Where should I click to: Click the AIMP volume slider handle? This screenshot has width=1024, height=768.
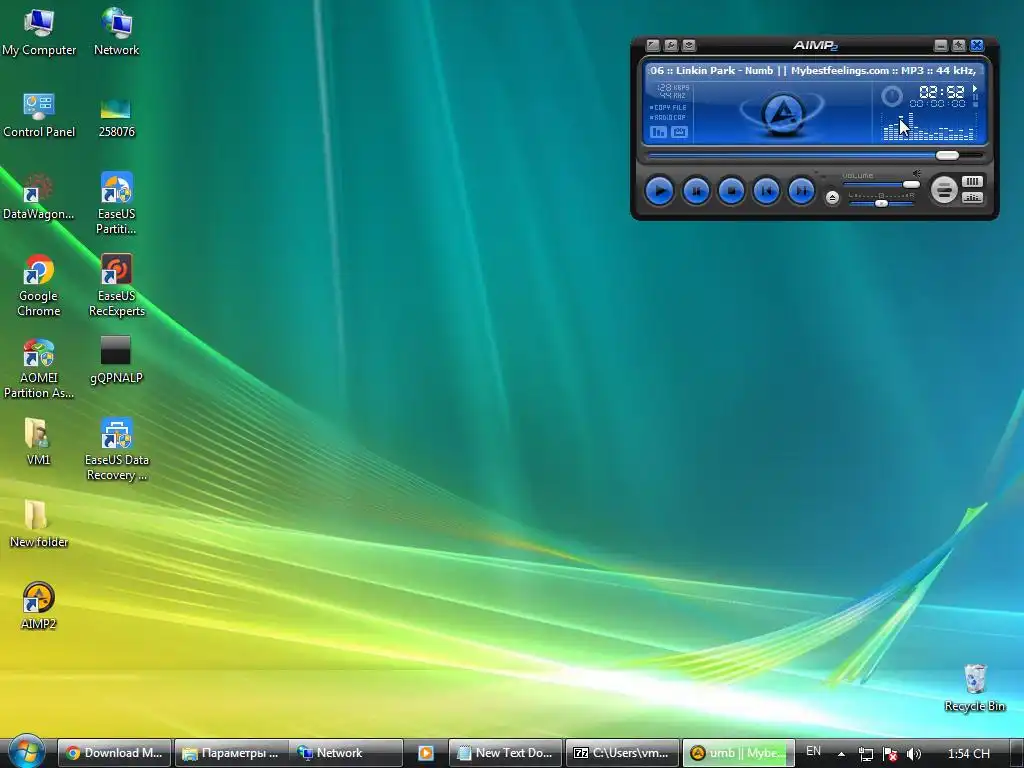911,185
